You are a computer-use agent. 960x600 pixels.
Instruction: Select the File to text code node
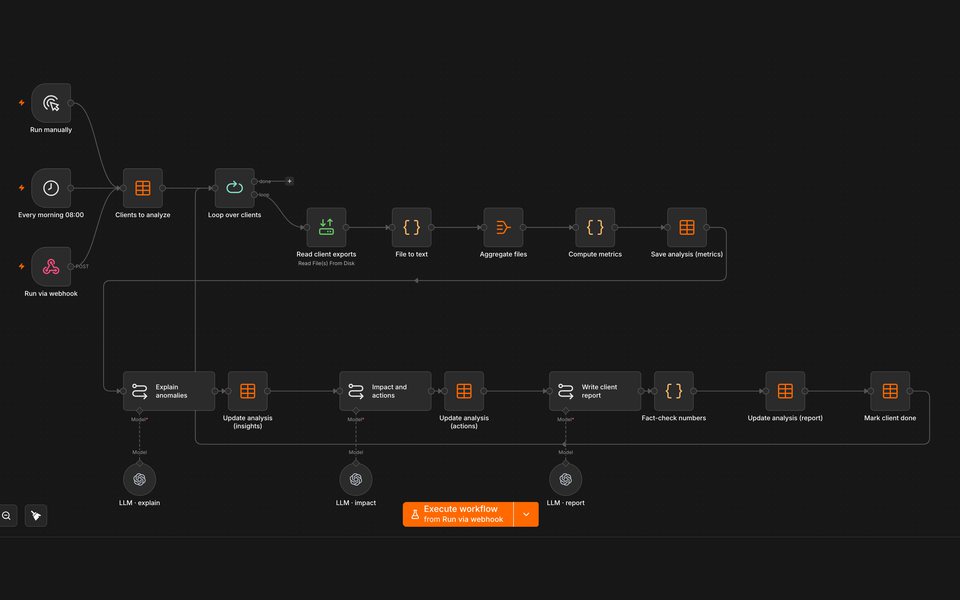(x=411, y=227)
